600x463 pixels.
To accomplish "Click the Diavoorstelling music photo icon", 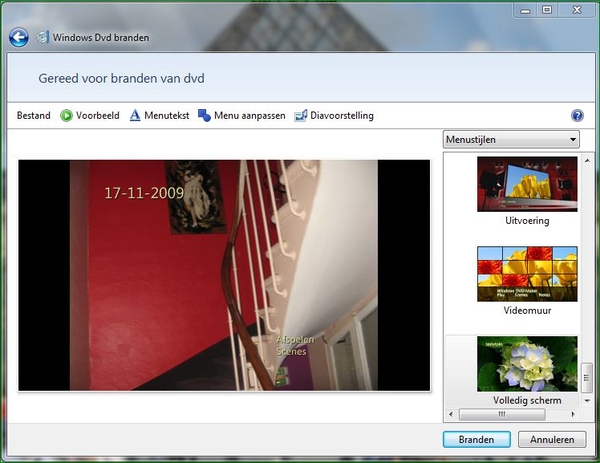I will [301, 115].
